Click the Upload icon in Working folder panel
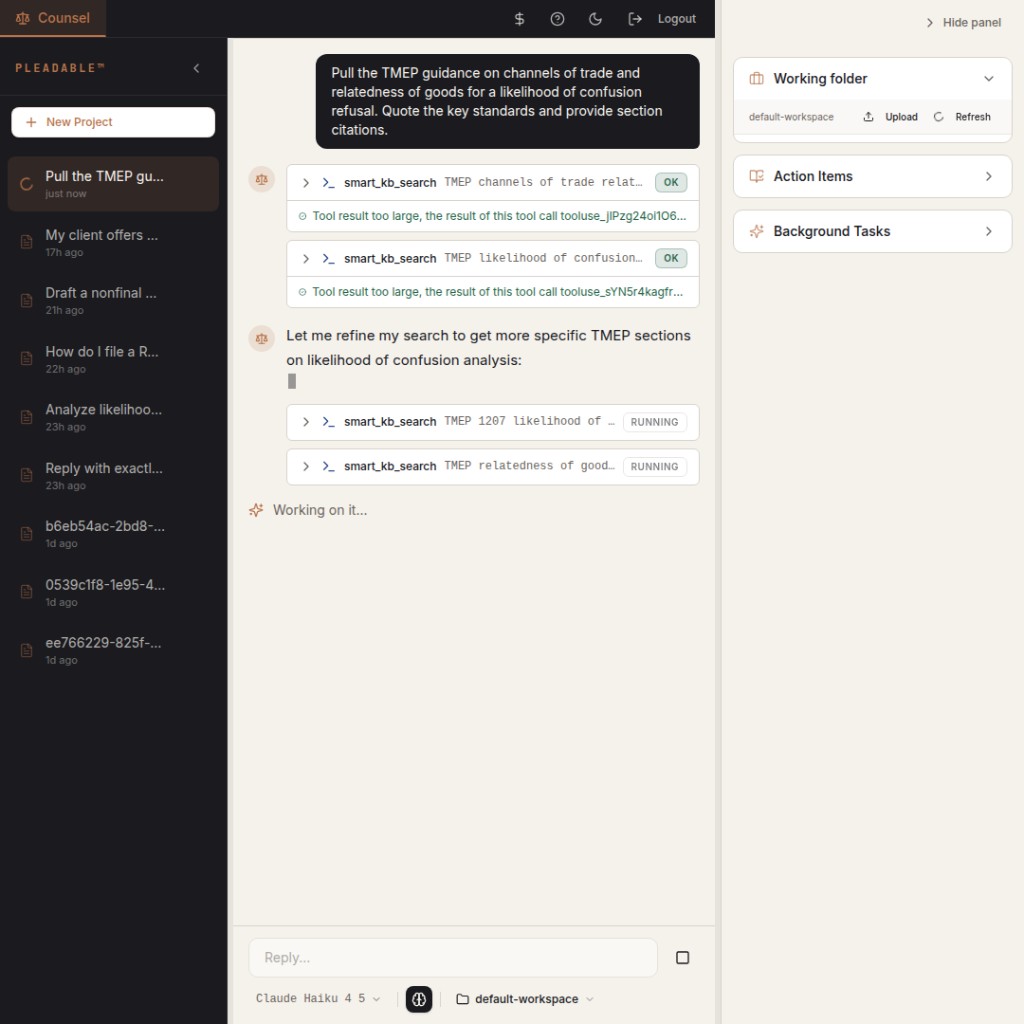Screen dimensions: 1024x1024 (x=867, y=116)
